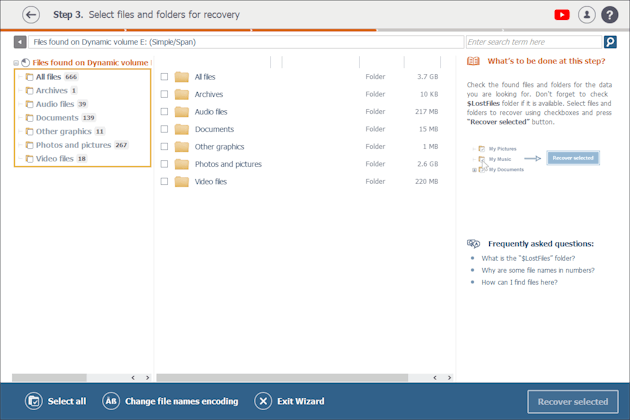Click the Select all label
The width and height of the screenshot is (630, 420).
[x=67, y=401]
